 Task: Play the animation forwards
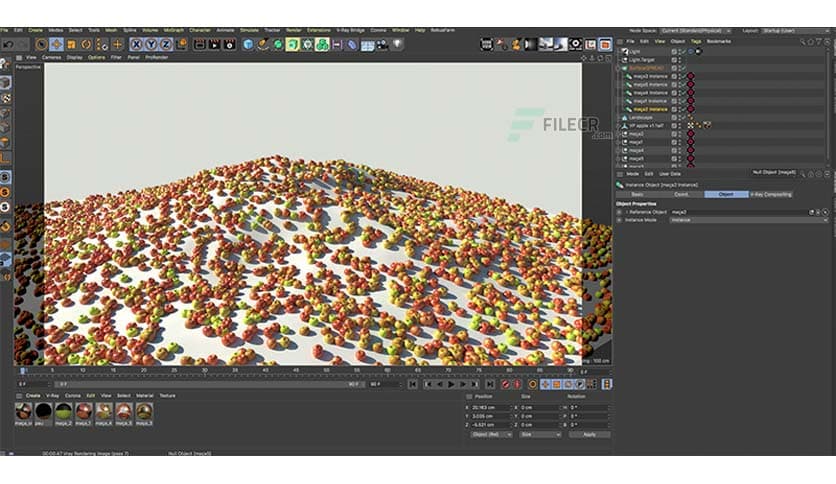click(451, 384)
